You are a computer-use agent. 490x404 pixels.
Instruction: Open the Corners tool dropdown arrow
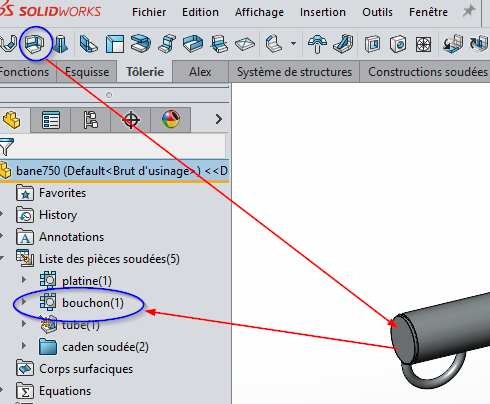click(293, 44)
